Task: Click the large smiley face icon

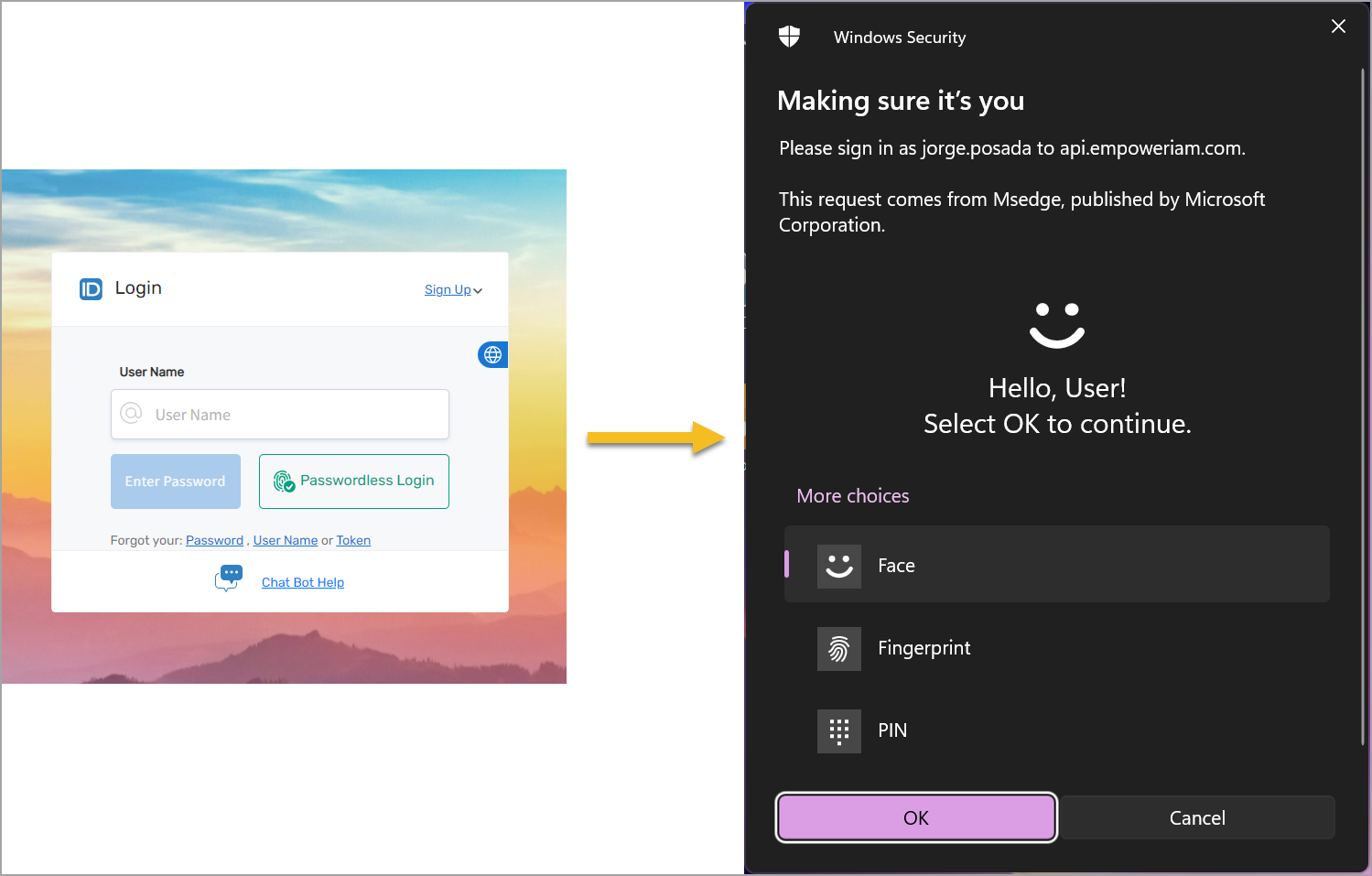Action: [1056, 325]
